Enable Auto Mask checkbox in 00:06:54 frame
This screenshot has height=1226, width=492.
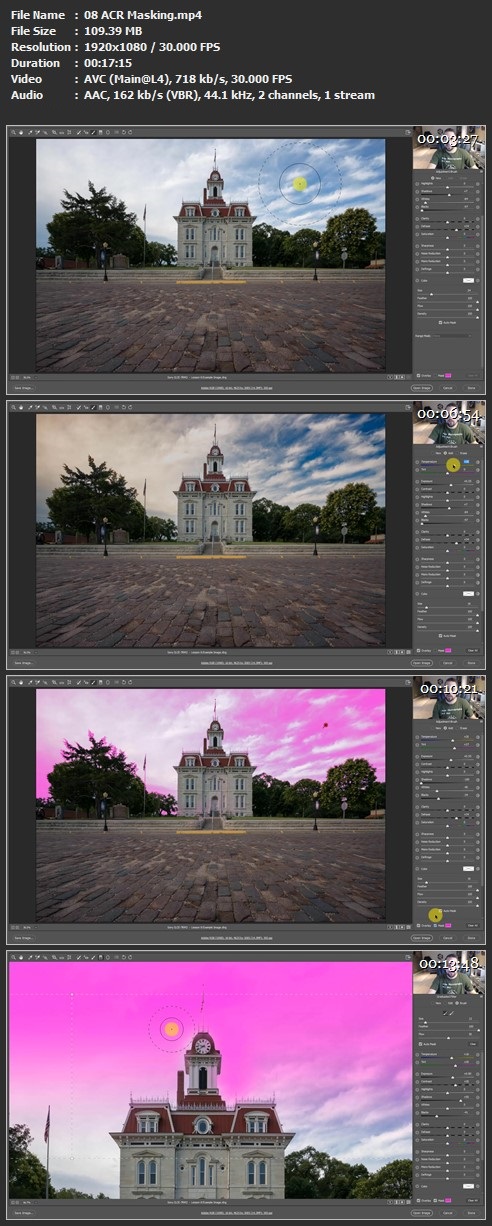click(440, 636)
